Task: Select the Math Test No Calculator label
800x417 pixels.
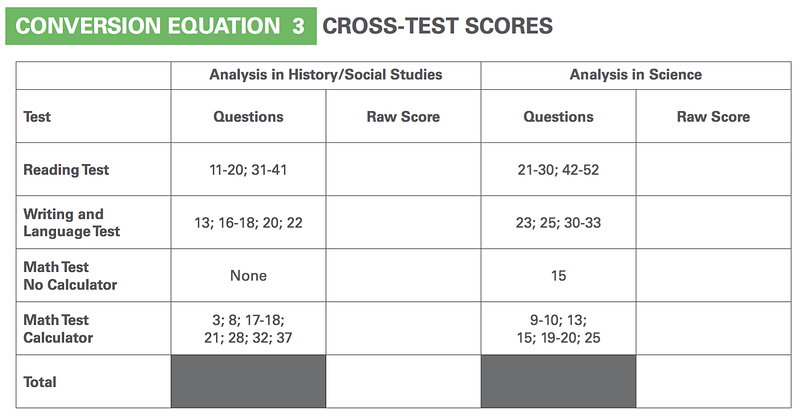Action: click(70, 276)
